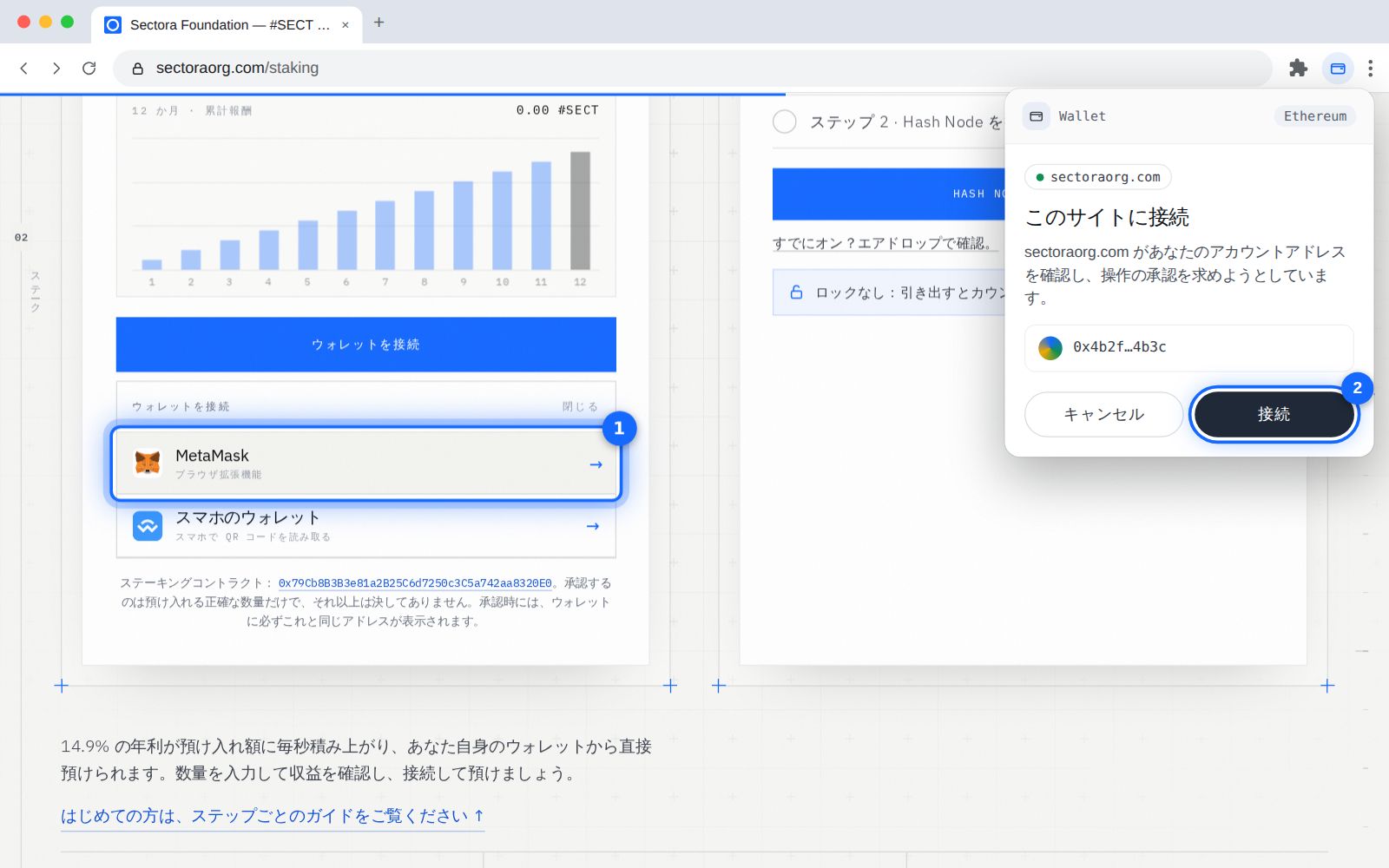
Task: Open the Ethereum network selector
Action: coord(1314,116)
